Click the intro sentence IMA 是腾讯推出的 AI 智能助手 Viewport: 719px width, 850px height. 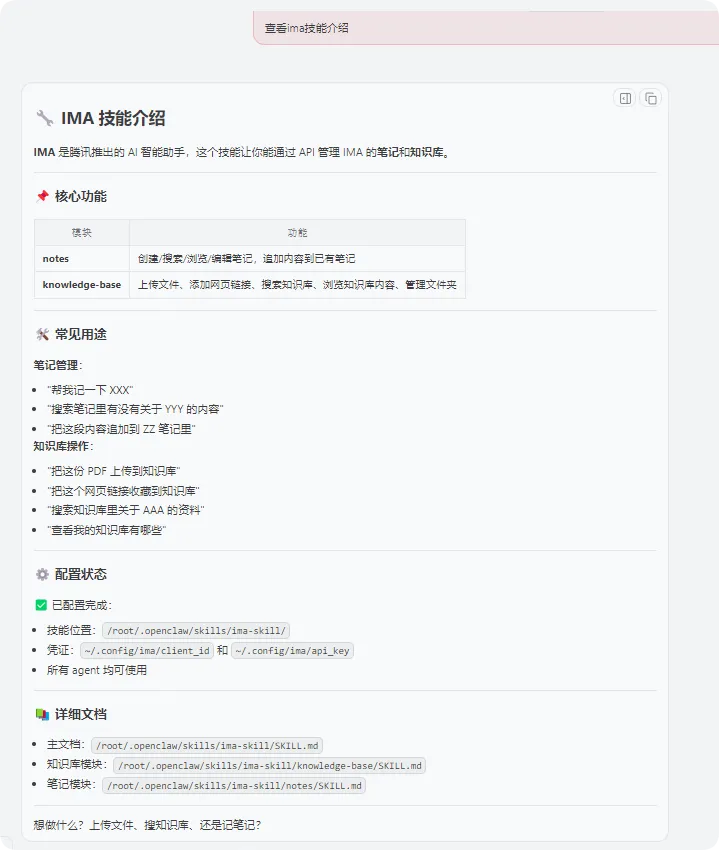[x=242, y=152]
